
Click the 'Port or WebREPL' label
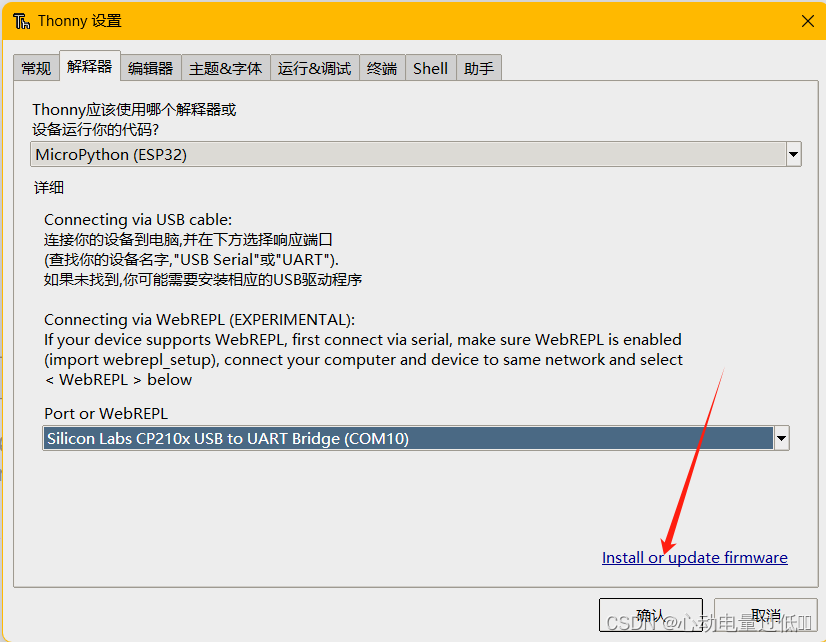click(106, 413)
